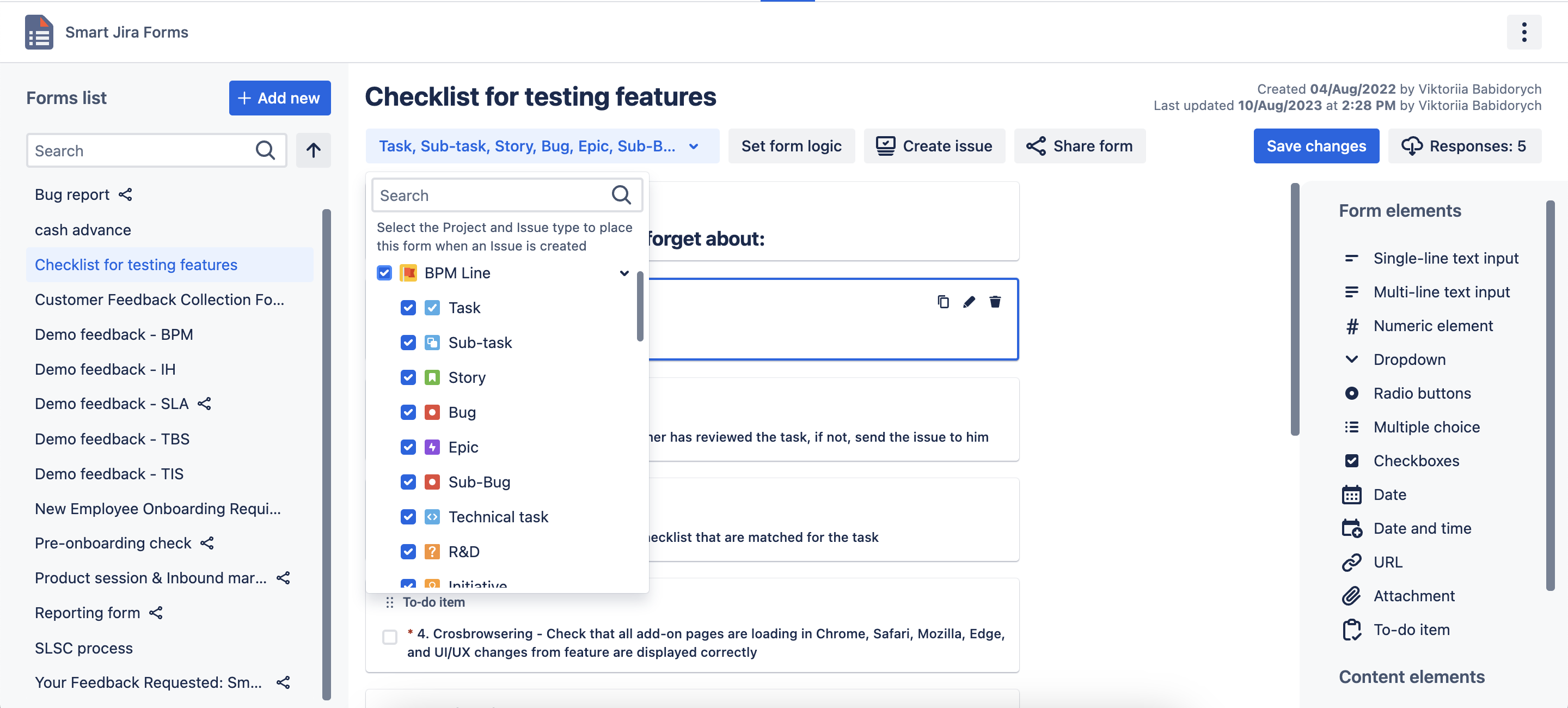This screenshot has height=708, width=1568.
Task: Uncheck the BPM Line project checkbox
Action: click(384, 273)
